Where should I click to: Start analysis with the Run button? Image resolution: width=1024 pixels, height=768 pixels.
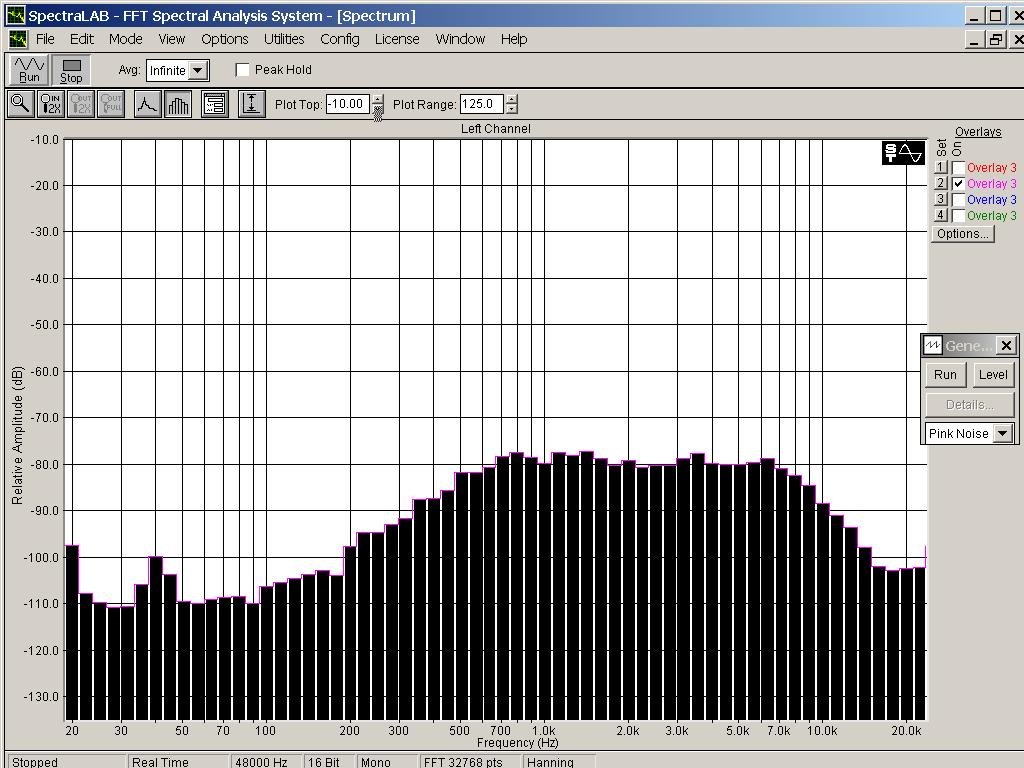pos(29,70)
